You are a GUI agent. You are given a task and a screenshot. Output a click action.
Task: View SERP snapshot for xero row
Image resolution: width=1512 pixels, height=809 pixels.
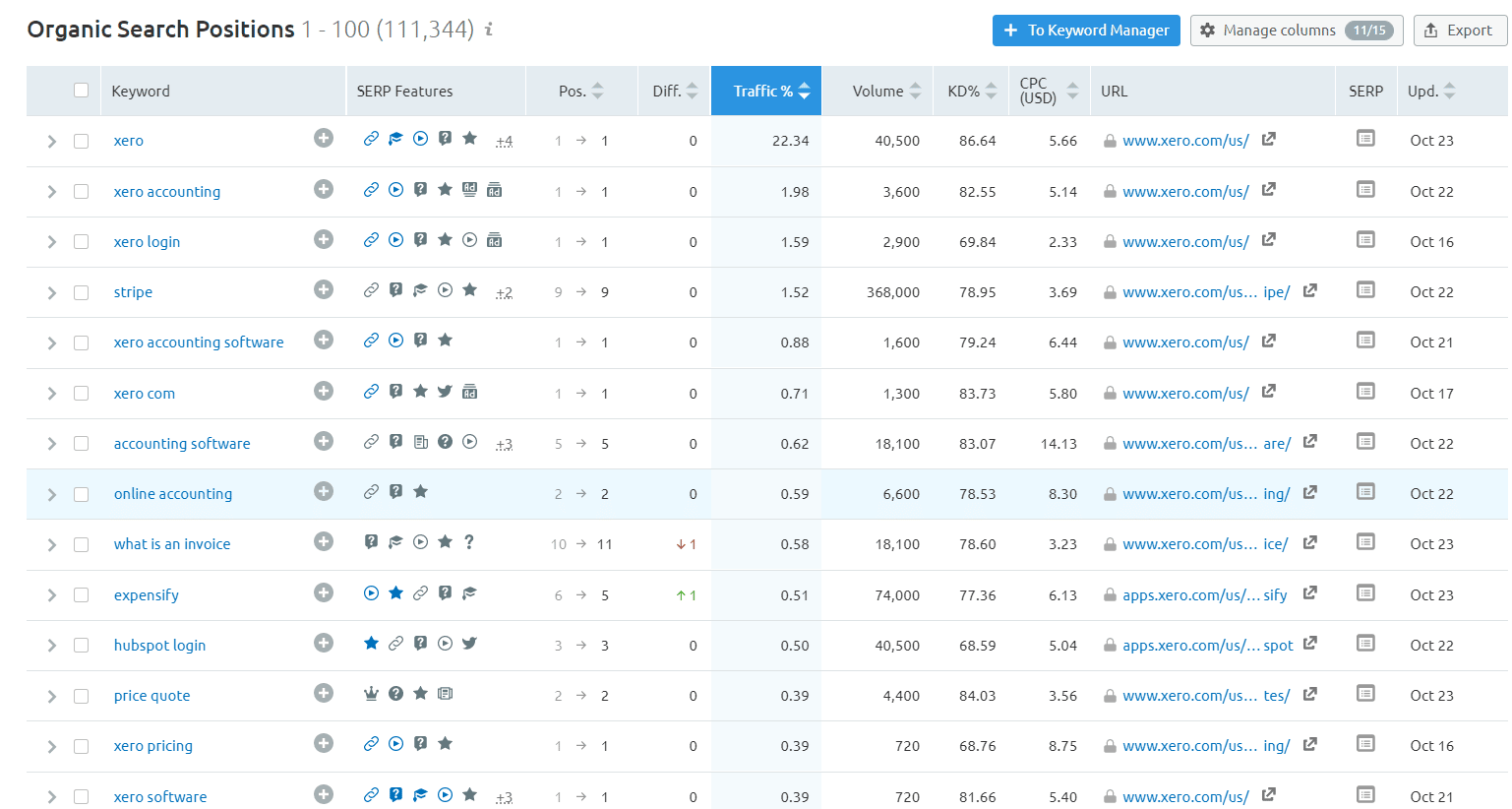(x=1365, y=139)
